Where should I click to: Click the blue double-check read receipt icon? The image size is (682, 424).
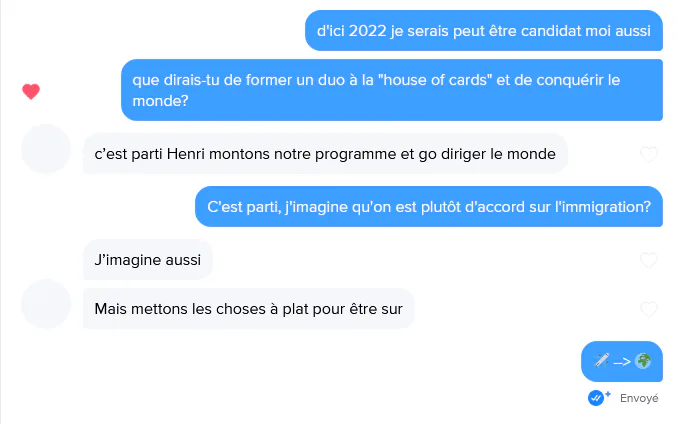tap(595, 397)
